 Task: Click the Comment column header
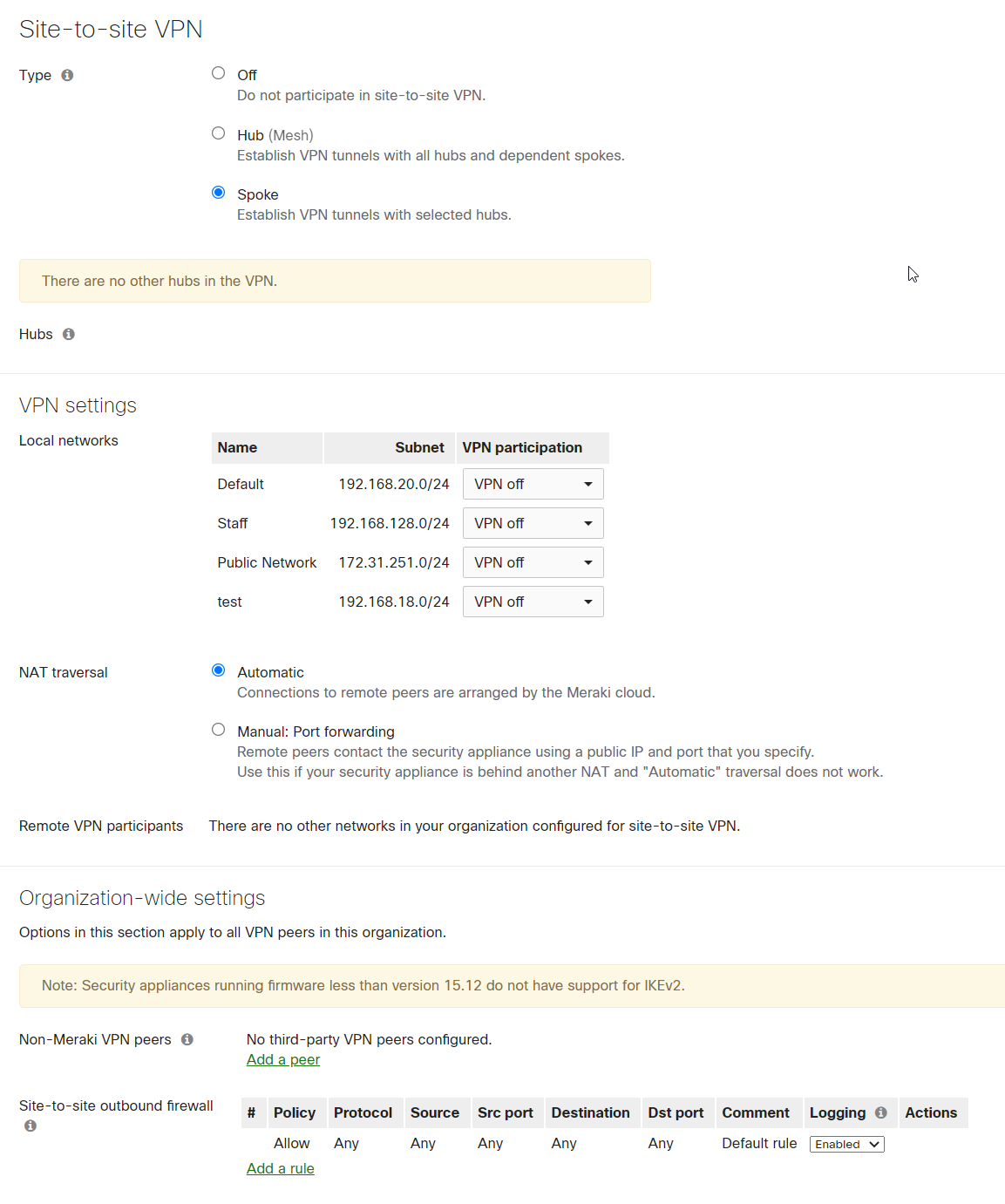tap(759, 1112)
